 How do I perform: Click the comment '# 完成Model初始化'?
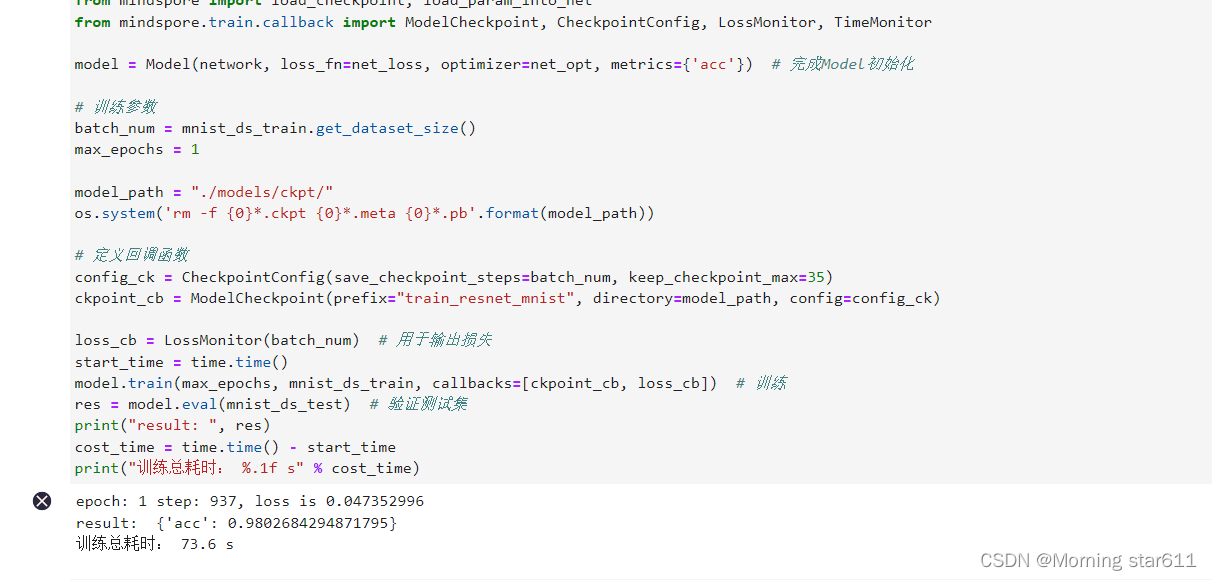[843, 64]
